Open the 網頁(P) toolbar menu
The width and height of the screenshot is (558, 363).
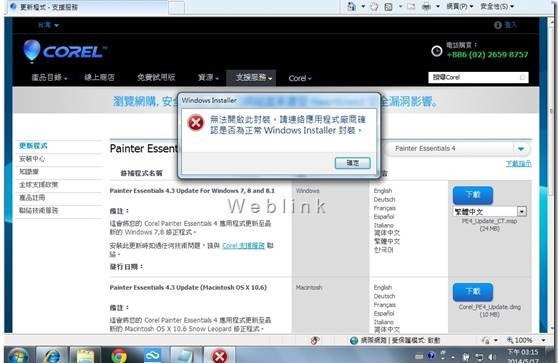point(459,6)
